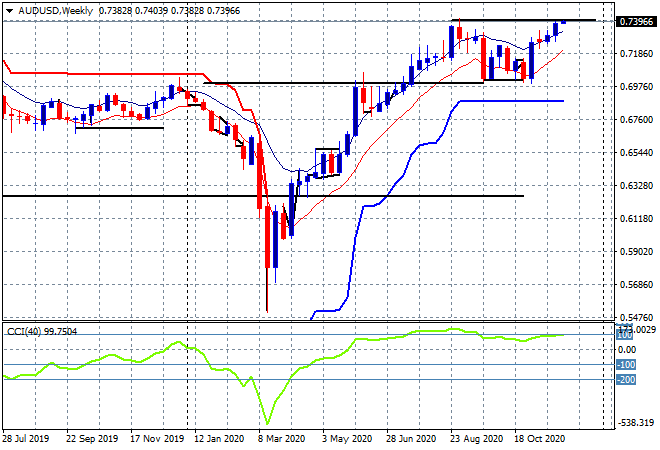Click the -538.319 CCI scale value
660x450 pixels.
tap(636, 423)
